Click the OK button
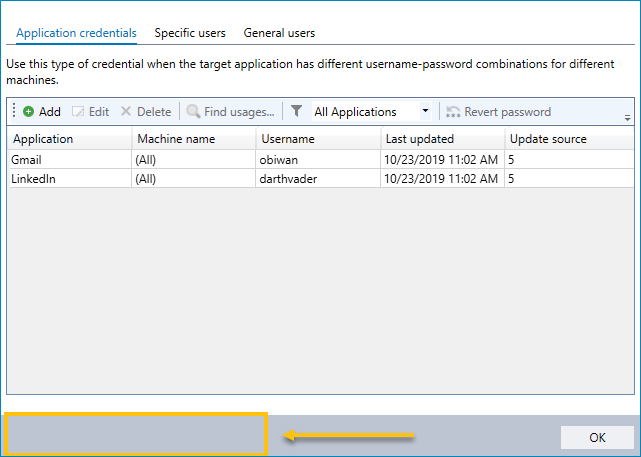The image size is (641, 457). (597, 437)
